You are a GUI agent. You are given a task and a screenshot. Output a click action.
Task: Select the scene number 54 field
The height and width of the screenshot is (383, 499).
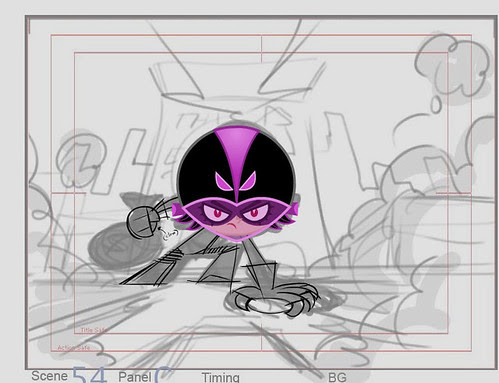click(89, 375)
